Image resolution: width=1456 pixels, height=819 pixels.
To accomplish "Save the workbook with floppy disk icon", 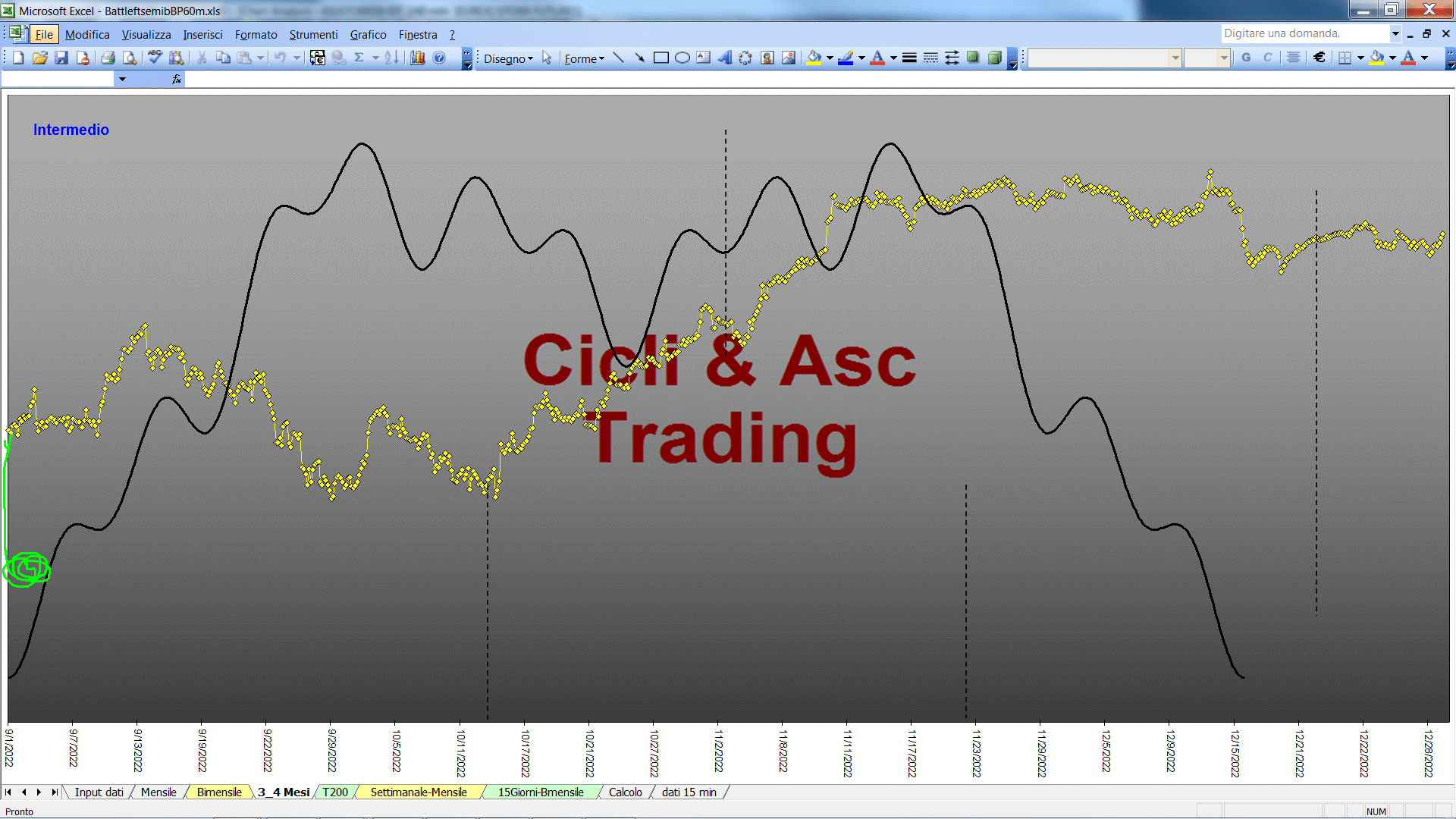I will pos(61,58).
